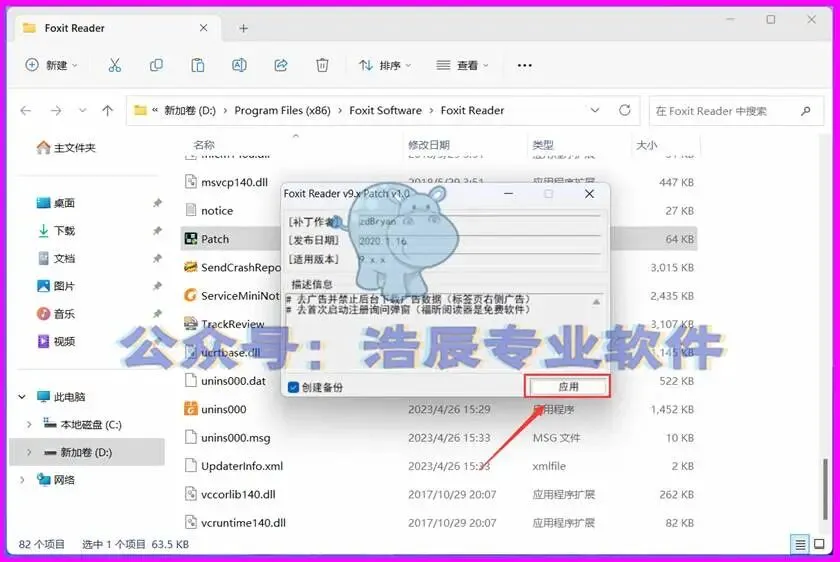Toggle the 创建备份 checkbox in patch dialog

(293, 387)
